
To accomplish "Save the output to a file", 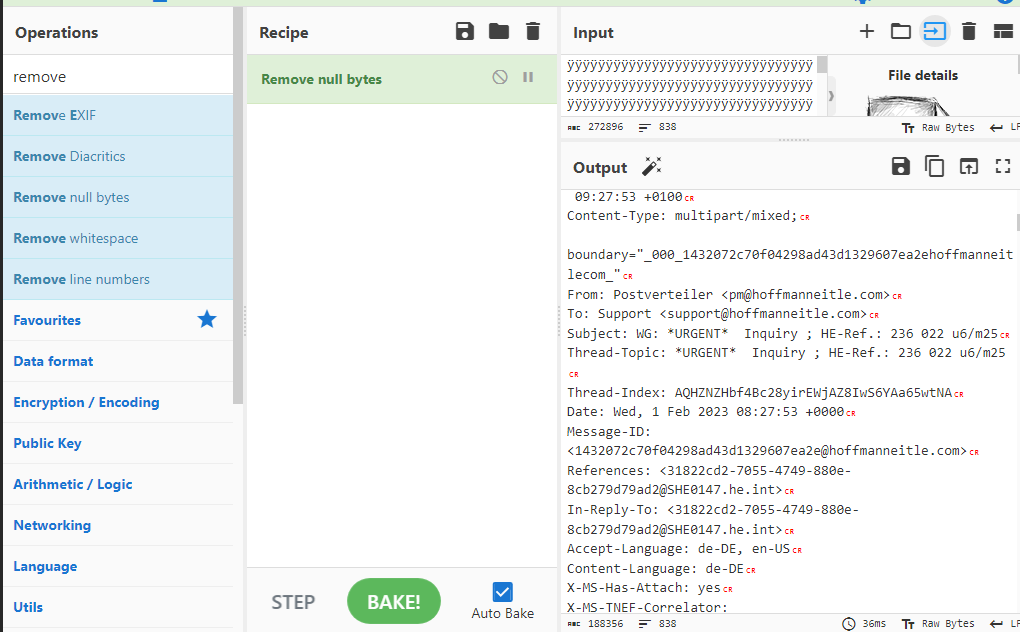I will [x=900, y=167].
